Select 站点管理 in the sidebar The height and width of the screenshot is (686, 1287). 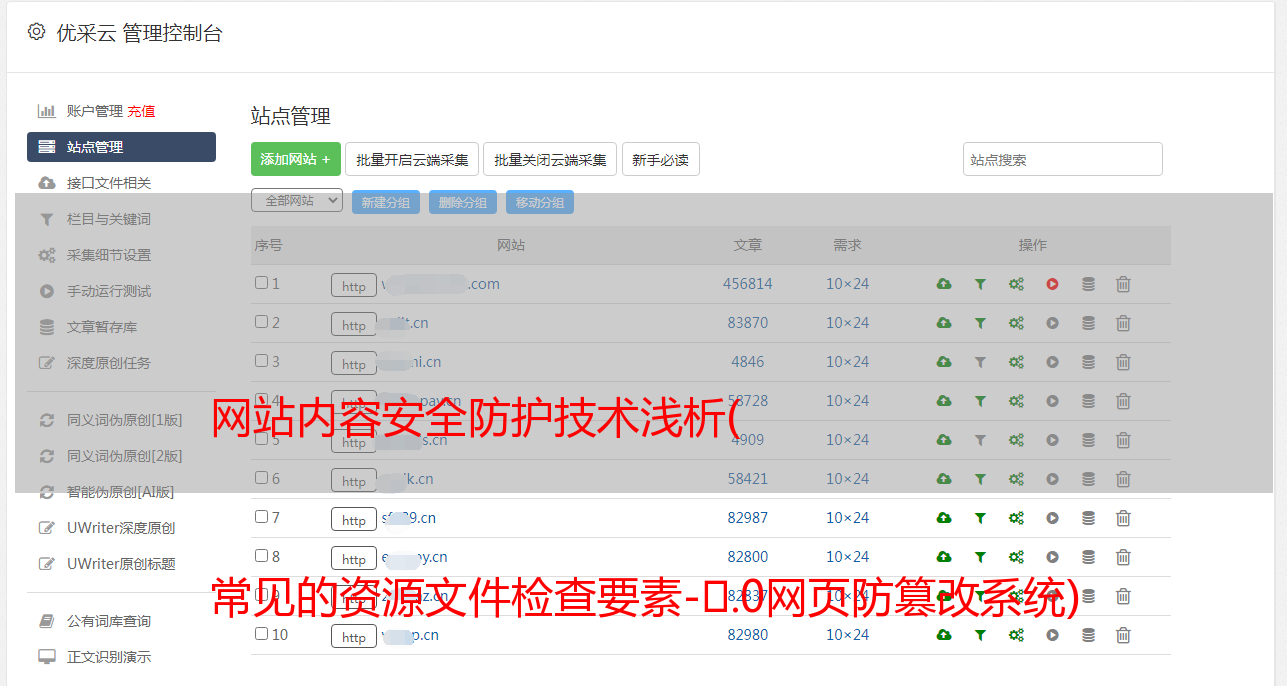coord(121,147)
